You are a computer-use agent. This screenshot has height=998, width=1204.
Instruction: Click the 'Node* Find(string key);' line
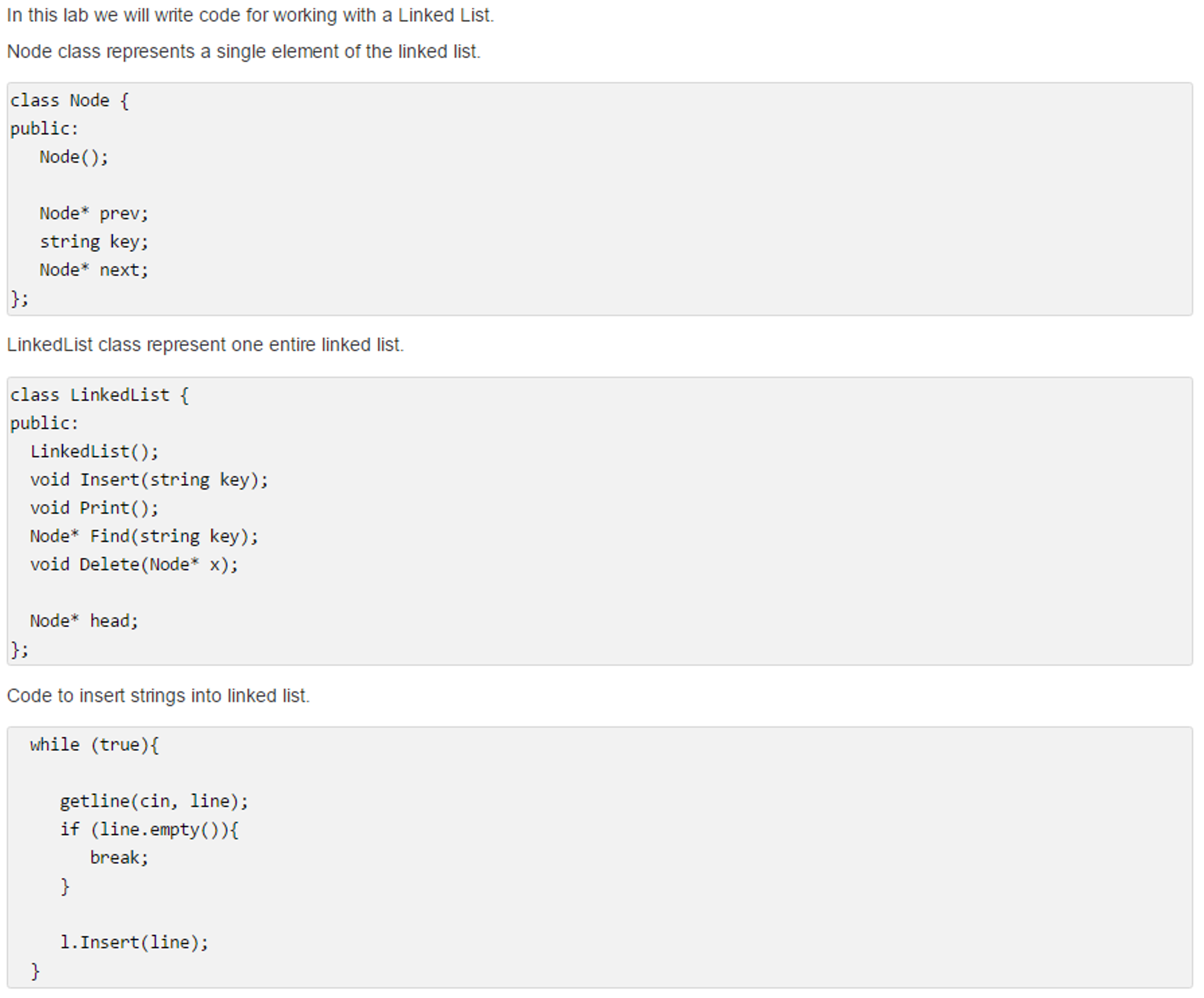(x=144, y=536)
